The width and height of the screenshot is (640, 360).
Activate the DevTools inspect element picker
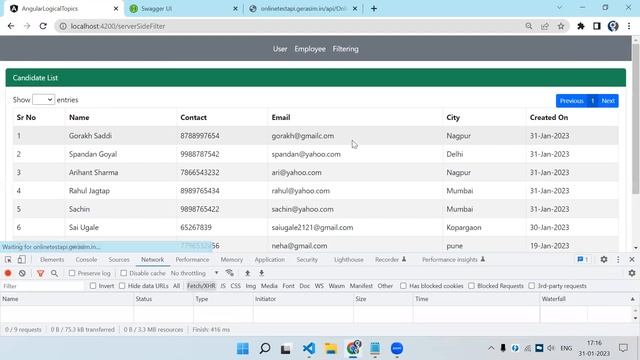8,260
